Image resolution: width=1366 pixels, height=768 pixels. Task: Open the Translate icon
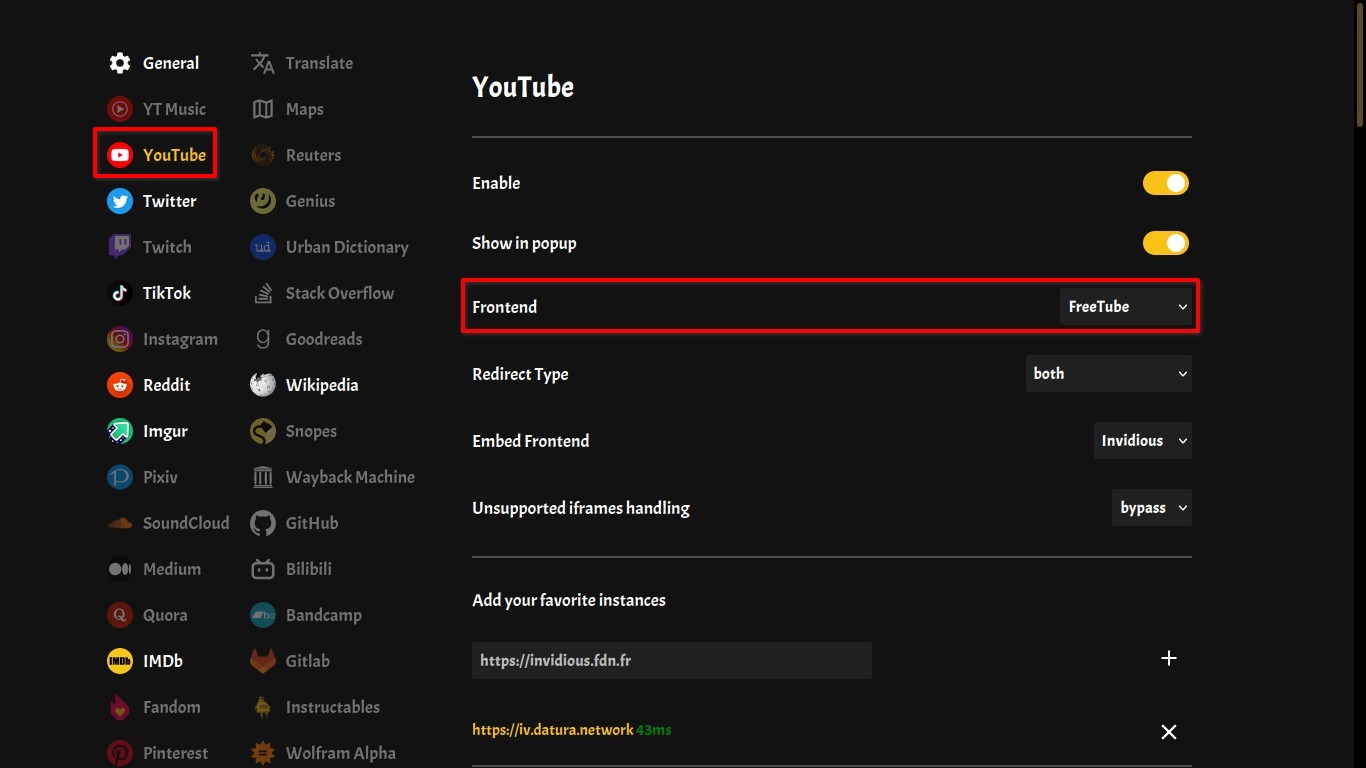click(263, 63)
